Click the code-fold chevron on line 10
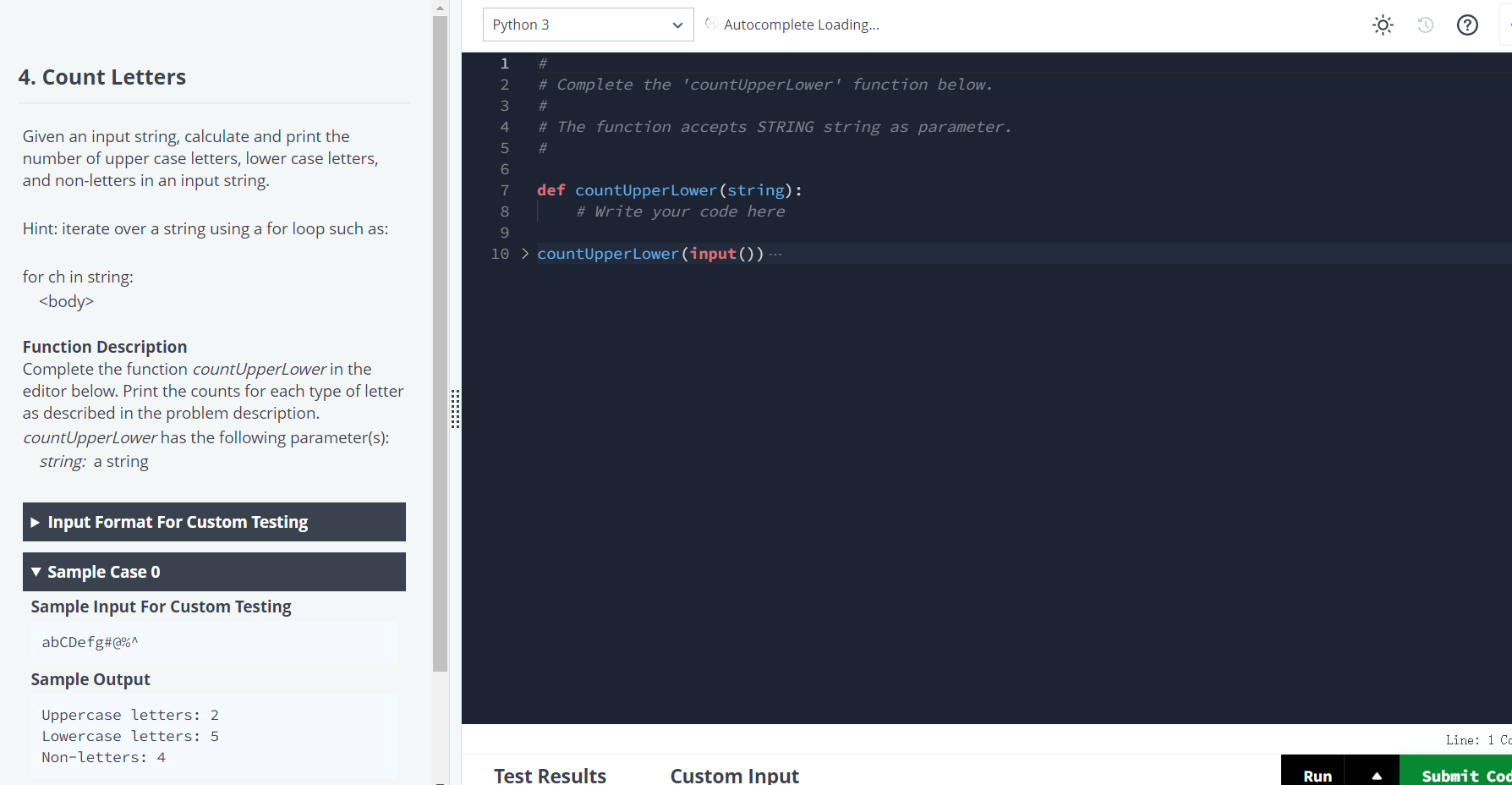 coord(524,253)
